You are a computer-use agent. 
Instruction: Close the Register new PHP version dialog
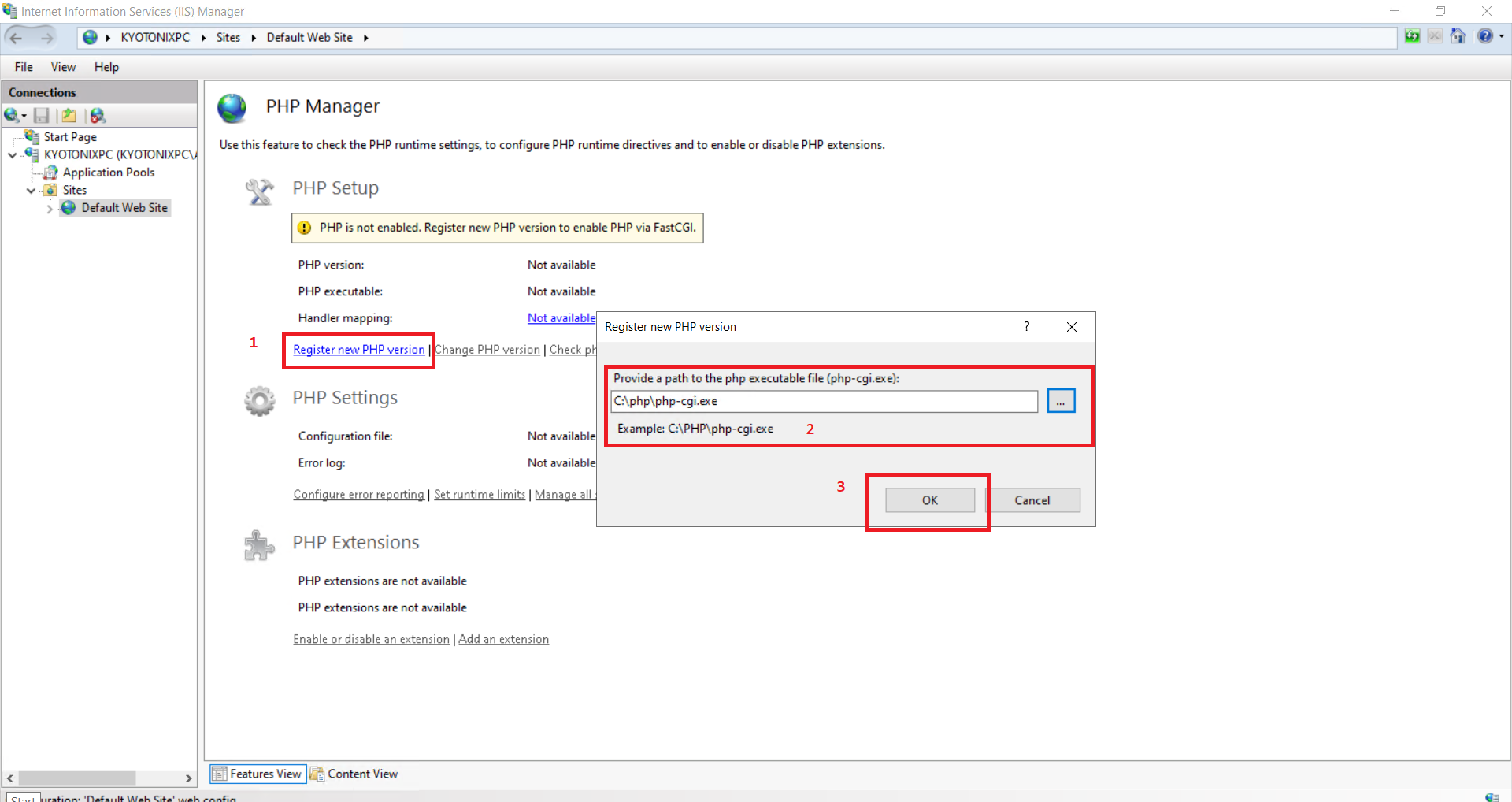(1072, 327)
